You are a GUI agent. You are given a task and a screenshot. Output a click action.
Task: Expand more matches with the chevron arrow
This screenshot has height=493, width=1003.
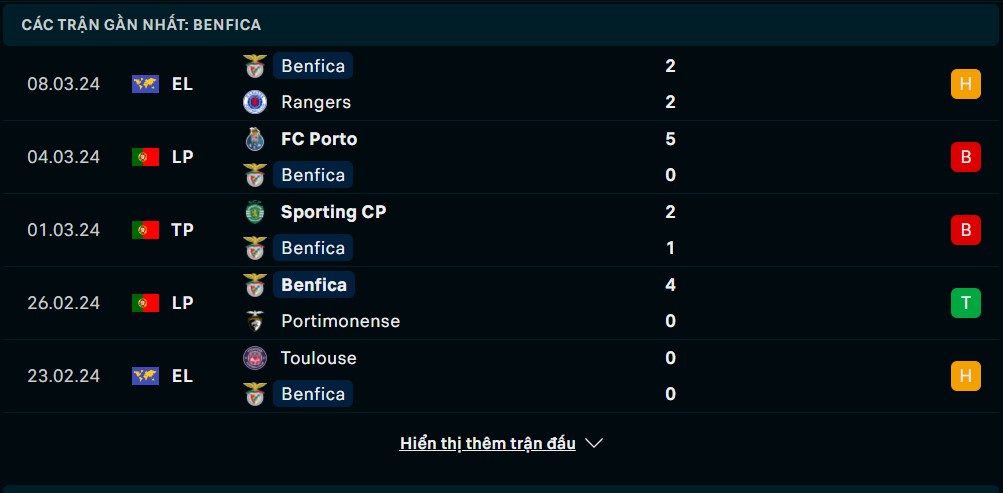(x=594, y=443)
